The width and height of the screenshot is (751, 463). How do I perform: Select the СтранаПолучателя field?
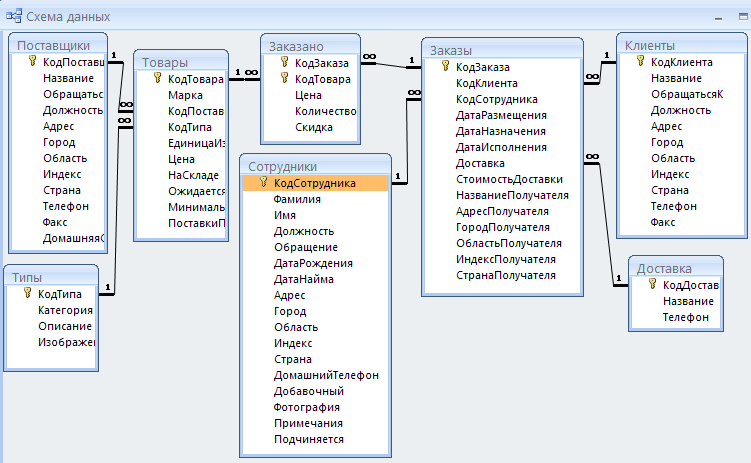[x=506, y=275]
